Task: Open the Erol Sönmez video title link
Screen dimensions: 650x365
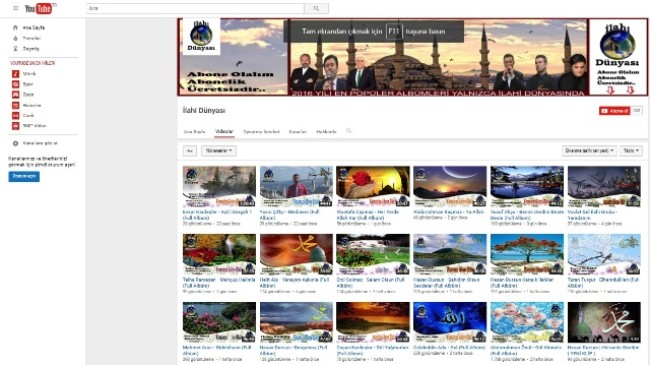Action: [x=370, y=282]
